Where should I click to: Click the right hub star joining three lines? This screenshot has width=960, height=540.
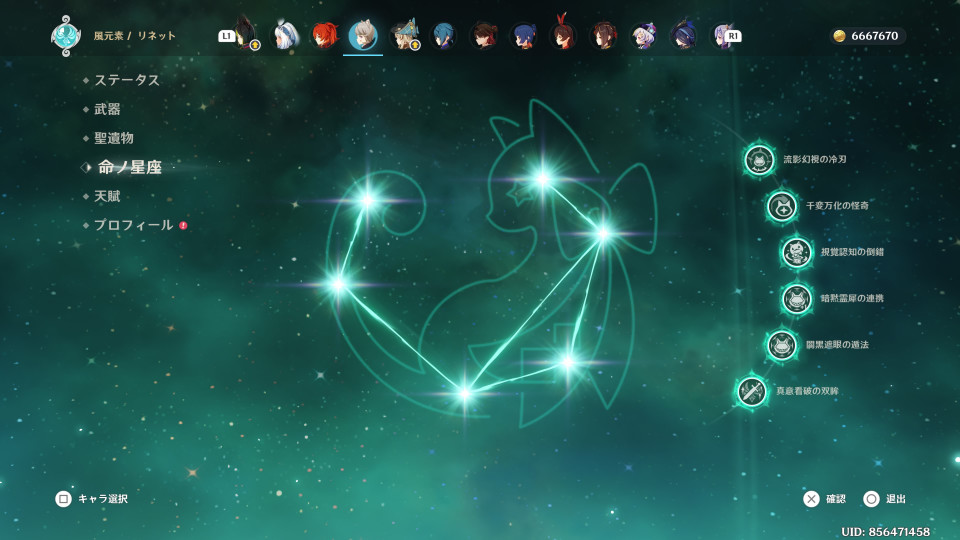[x=603, y=233]
